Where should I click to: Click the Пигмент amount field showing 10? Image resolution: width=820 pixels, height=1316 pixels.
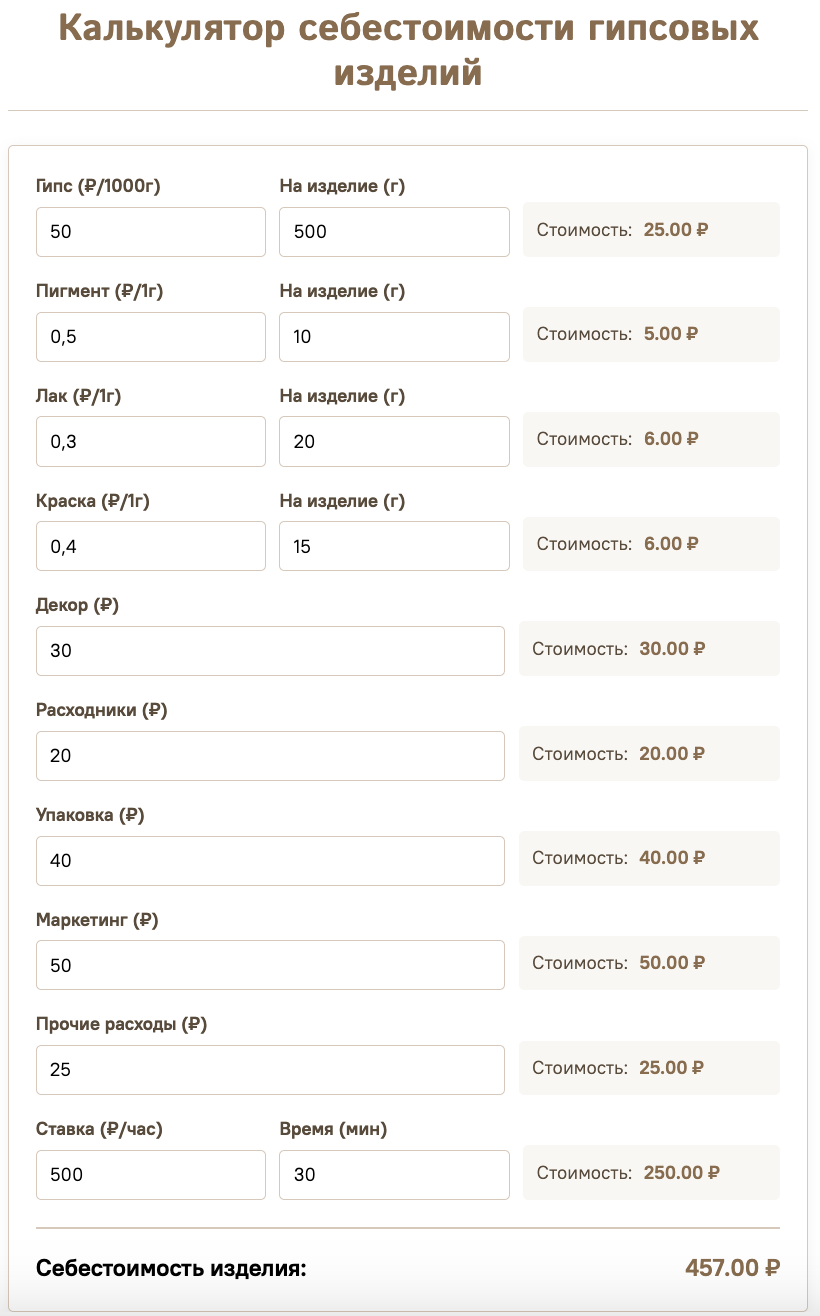(x=394, y=337)
